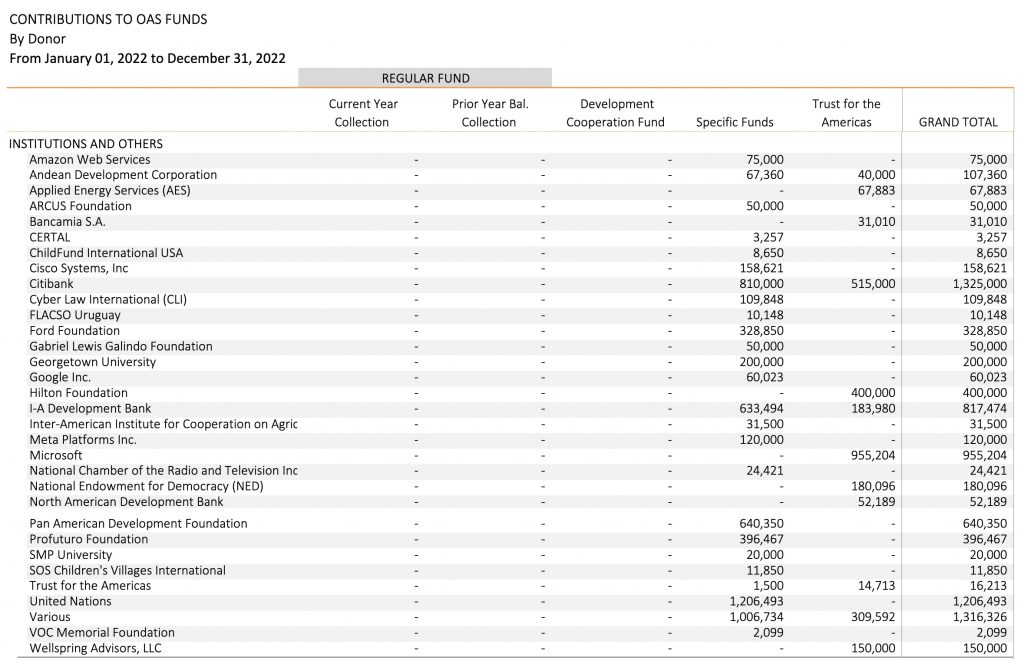Click United Nations specific funds value 1,206,493
Screen dimensions: 1024x671
(x=756, y=602)
